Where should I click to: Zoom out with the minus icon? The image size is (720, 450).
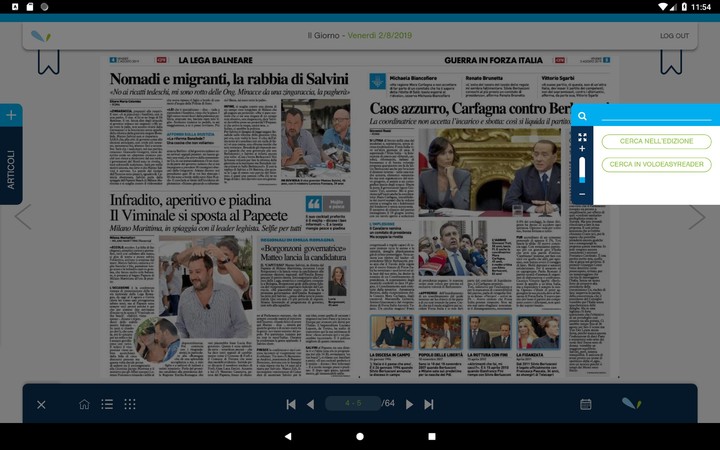[582, 194]
